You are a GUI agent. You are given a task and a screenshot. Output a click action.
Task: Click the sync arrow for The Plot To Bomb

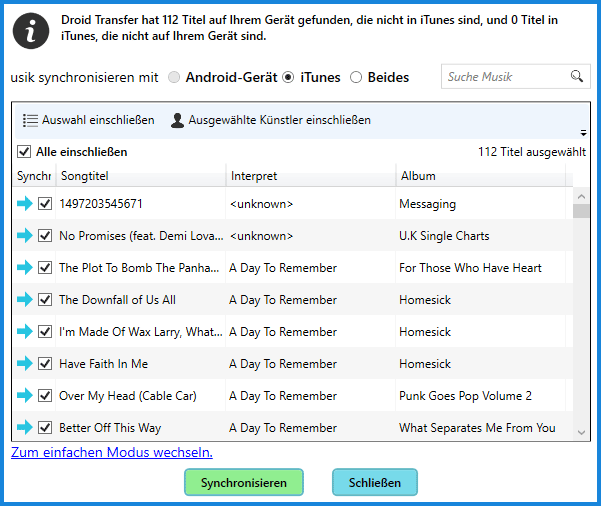click(x=25, y=268)
